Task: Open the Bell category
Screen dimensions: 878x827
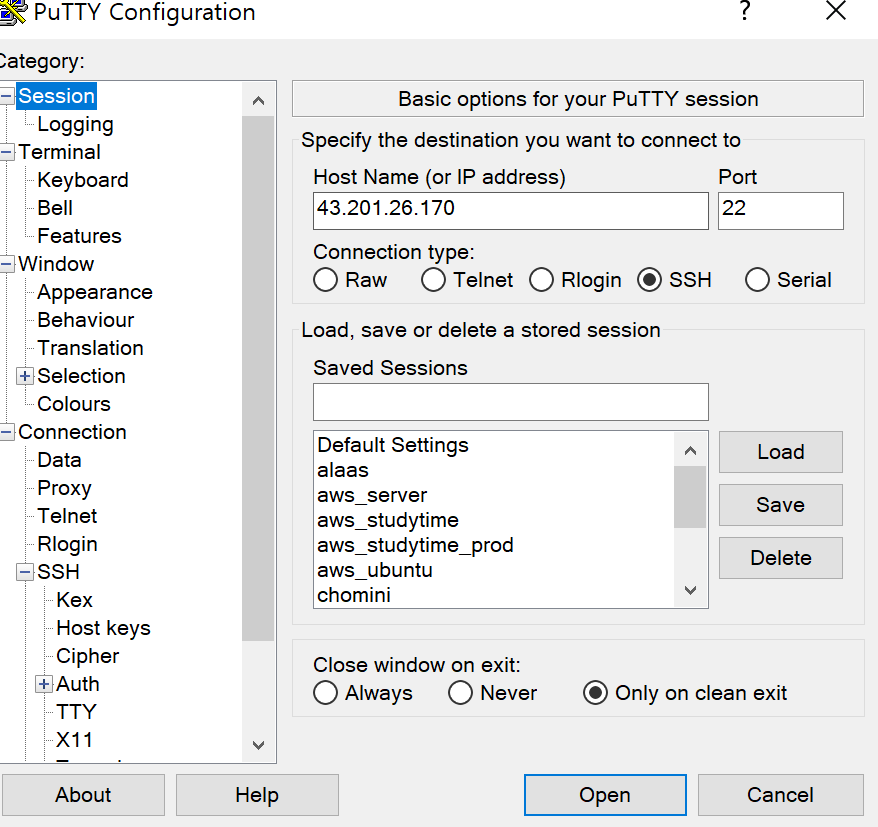Action: coord(55,208)
